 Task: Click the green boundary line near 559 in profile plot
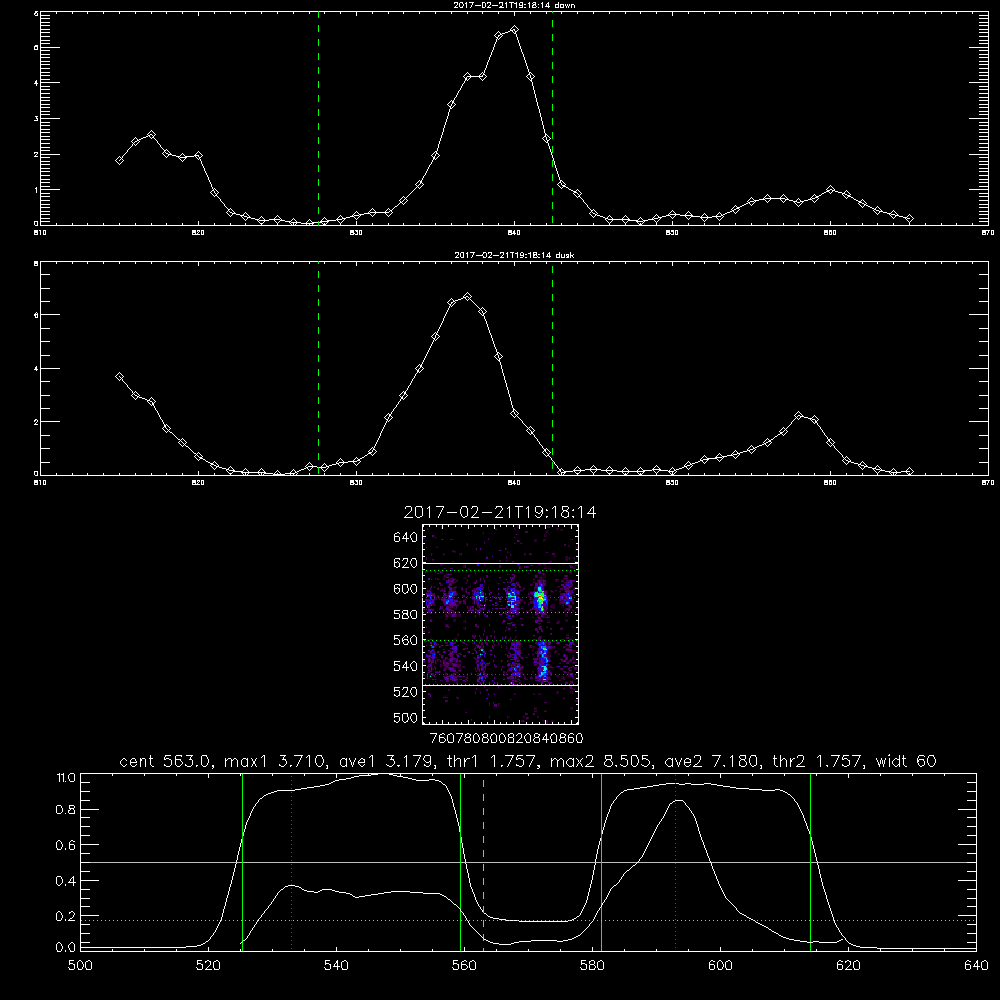(460, 861)
